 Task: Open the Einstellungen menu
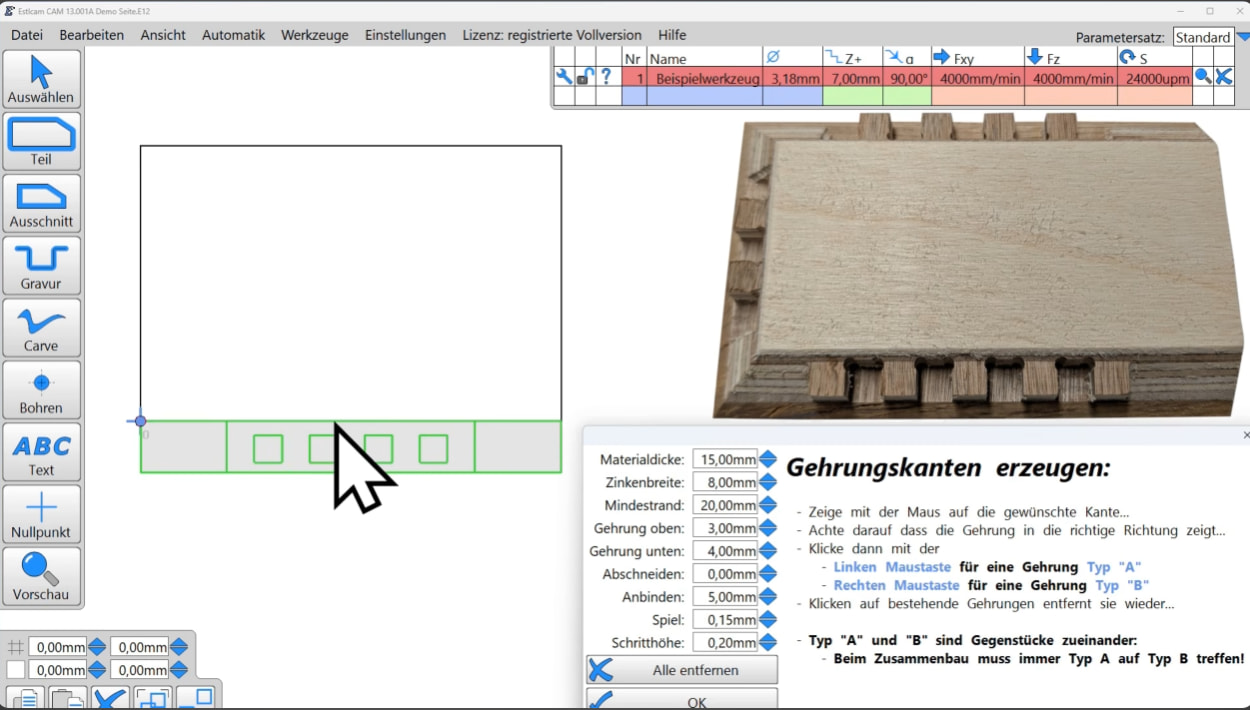click(405, 35)
